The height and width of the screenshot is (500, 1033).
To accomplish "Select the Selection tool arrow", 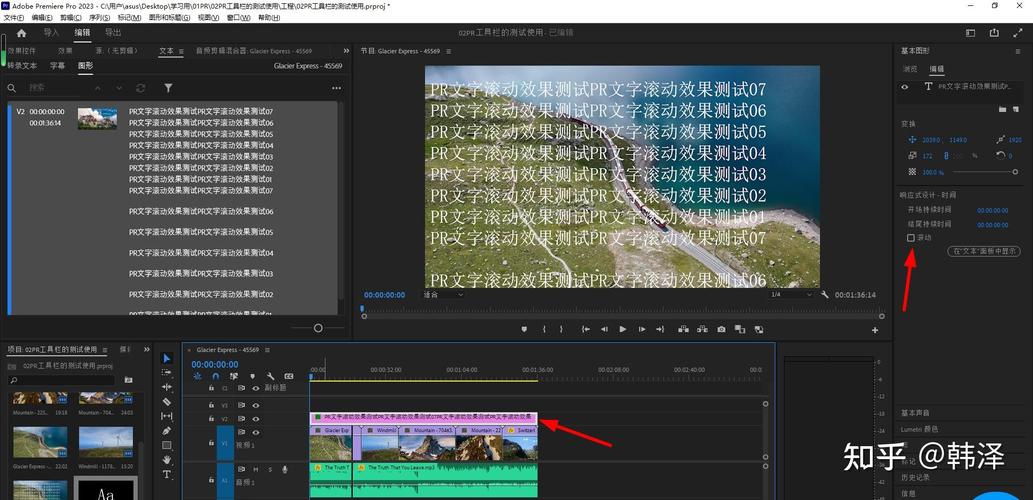I will (x=167, y=358).
